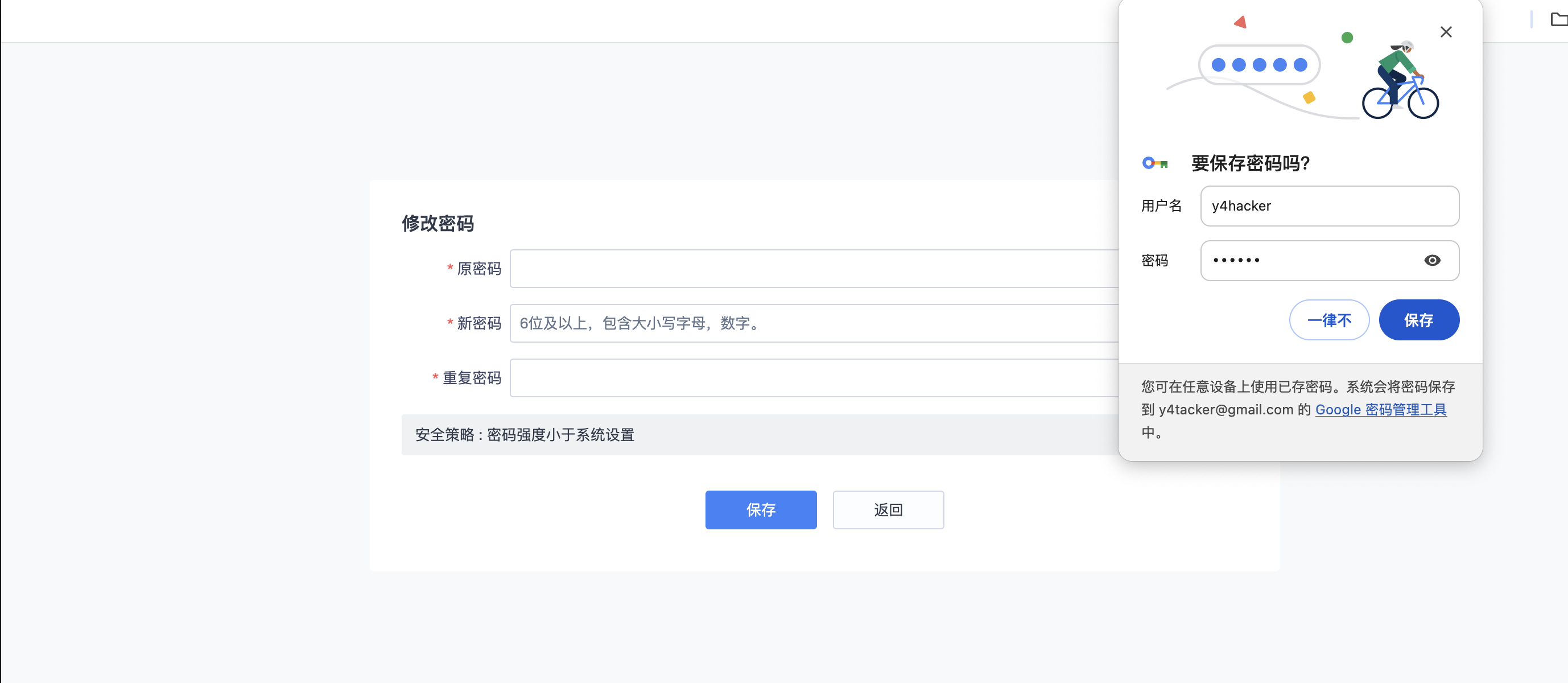Click the 修改密码 heading
1568x683 pixels.
[438, 224]
